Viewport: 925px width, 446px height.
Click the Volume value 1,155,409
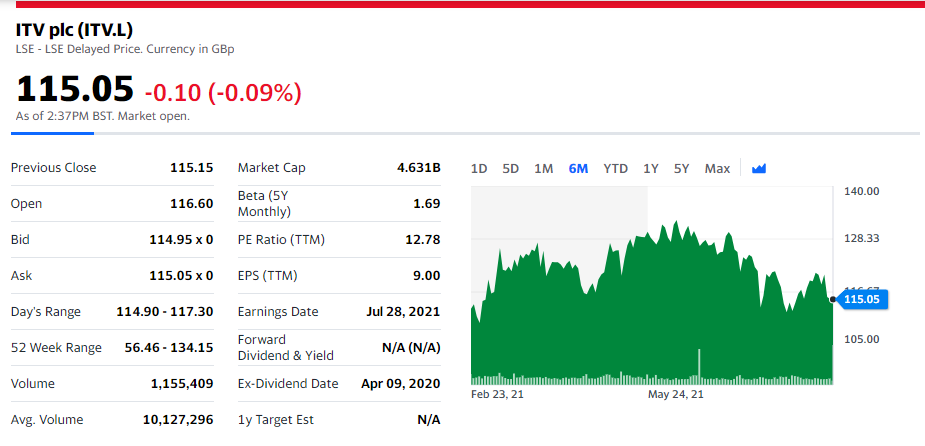pyautogui.click(x=182, y=383)
